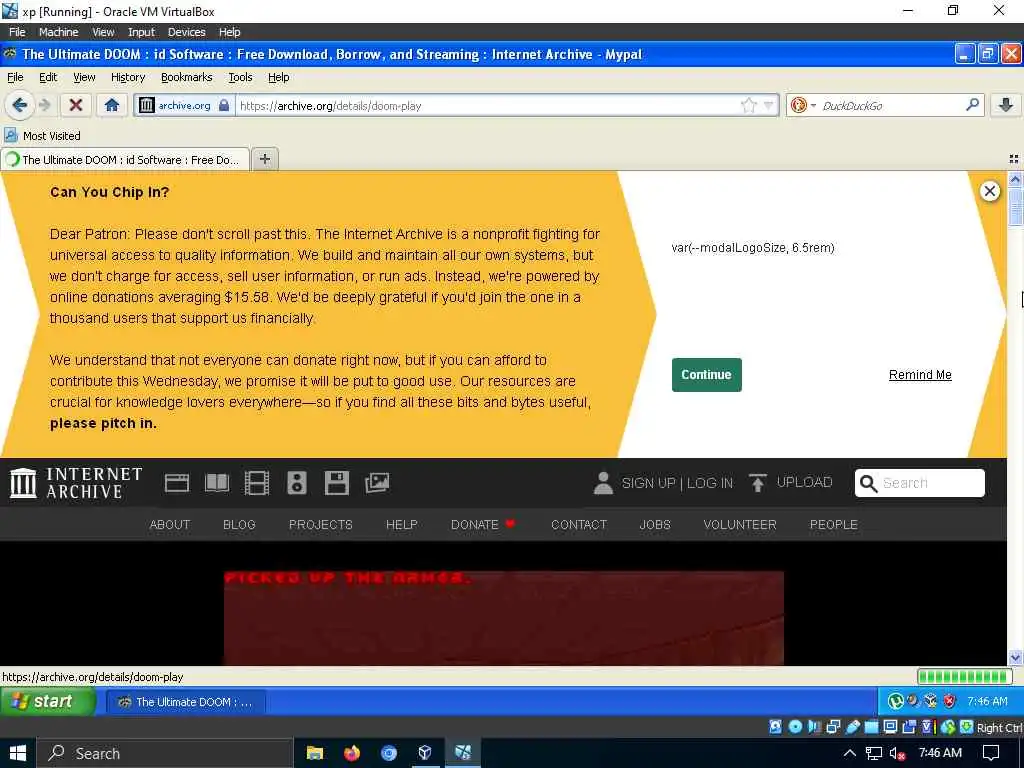This screenshot has height=768, width=1024.
Task: Open the VOLUNTEER navigation link
Action: (x=739, y=524)
